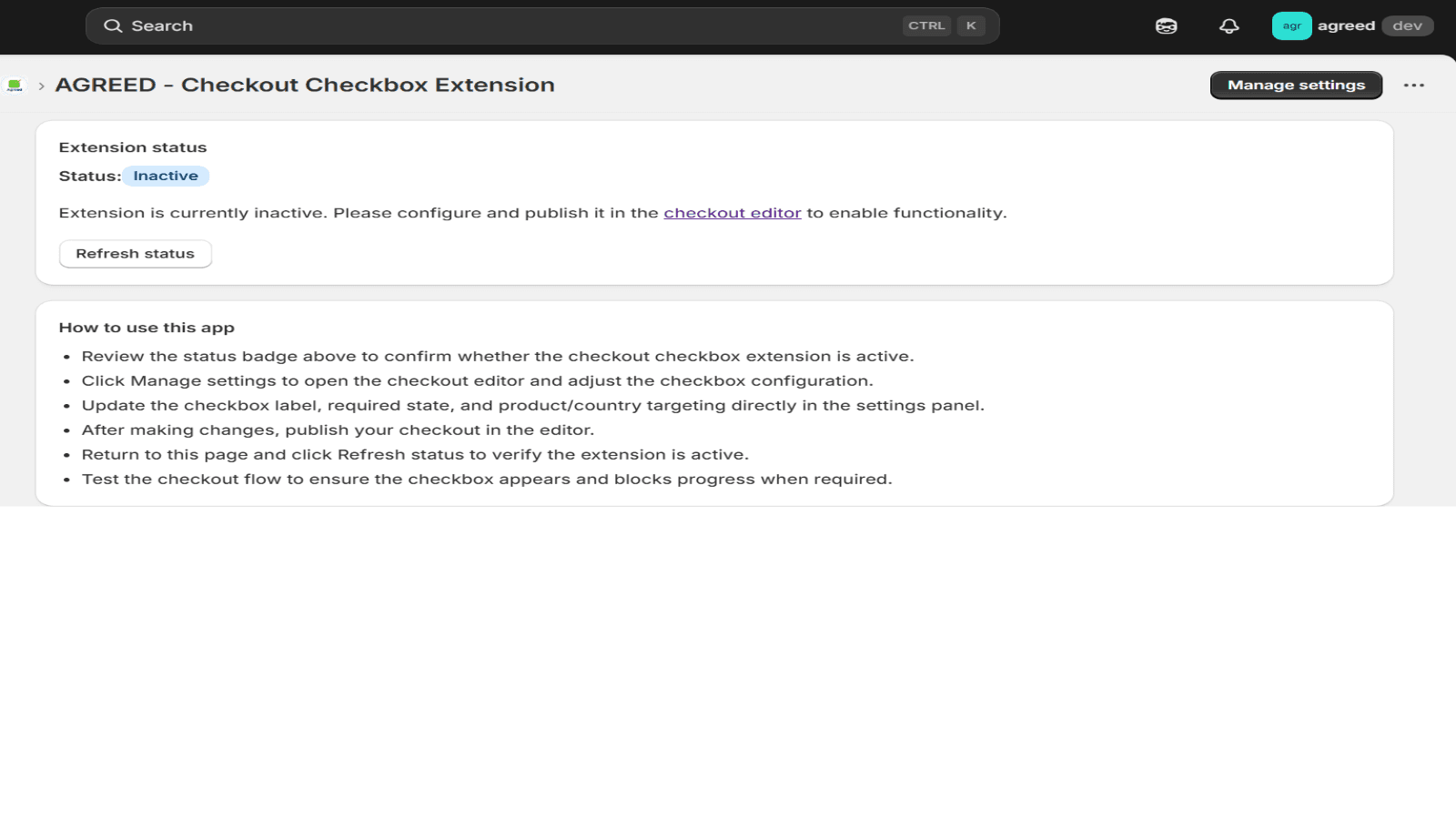Click the dev badge beside store name
Image resolution: width=1456 pixels, height=819 pixels.
(1407, 25)
